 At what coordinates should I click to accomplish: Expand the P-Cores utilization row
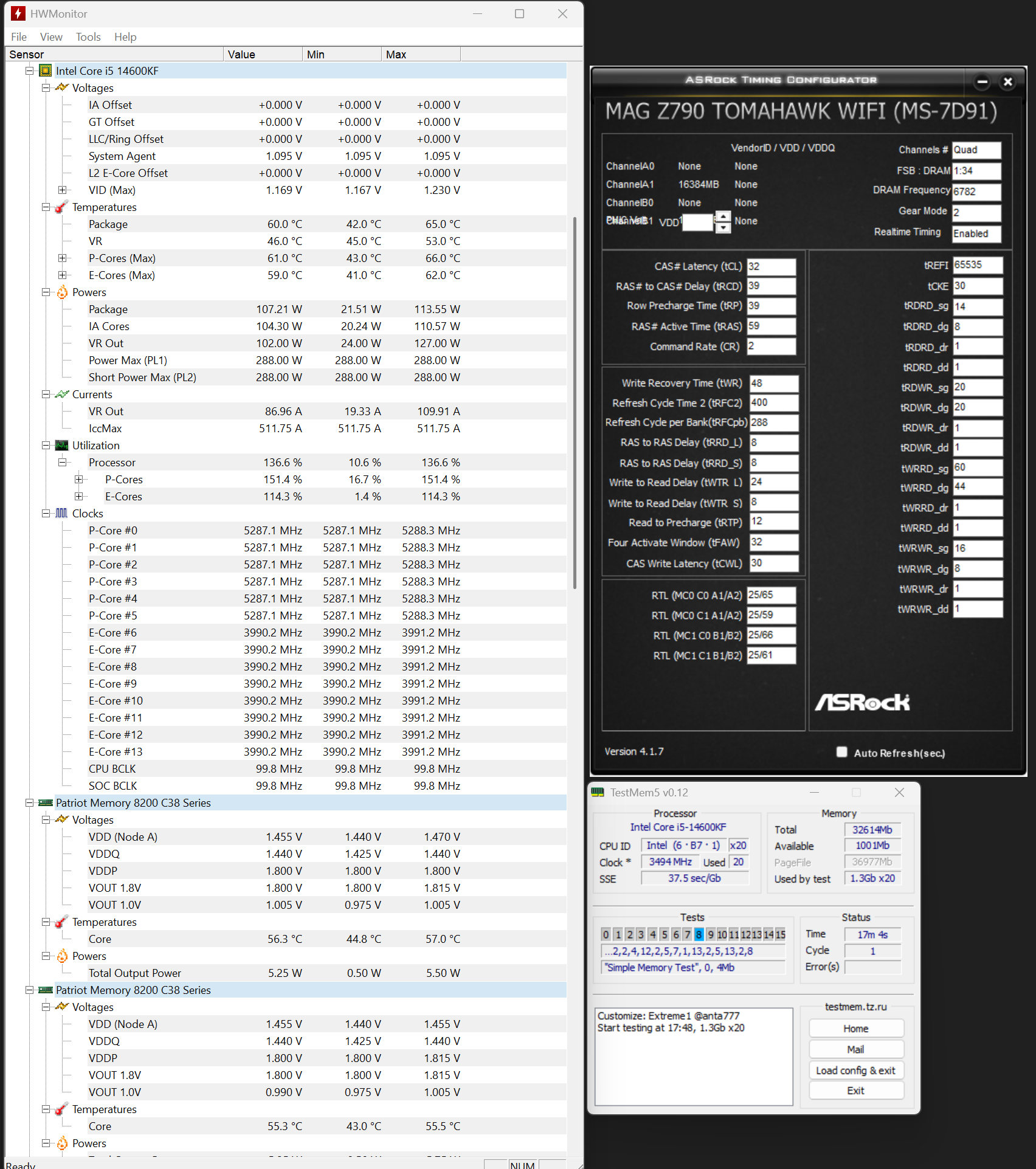coord(78,480)
